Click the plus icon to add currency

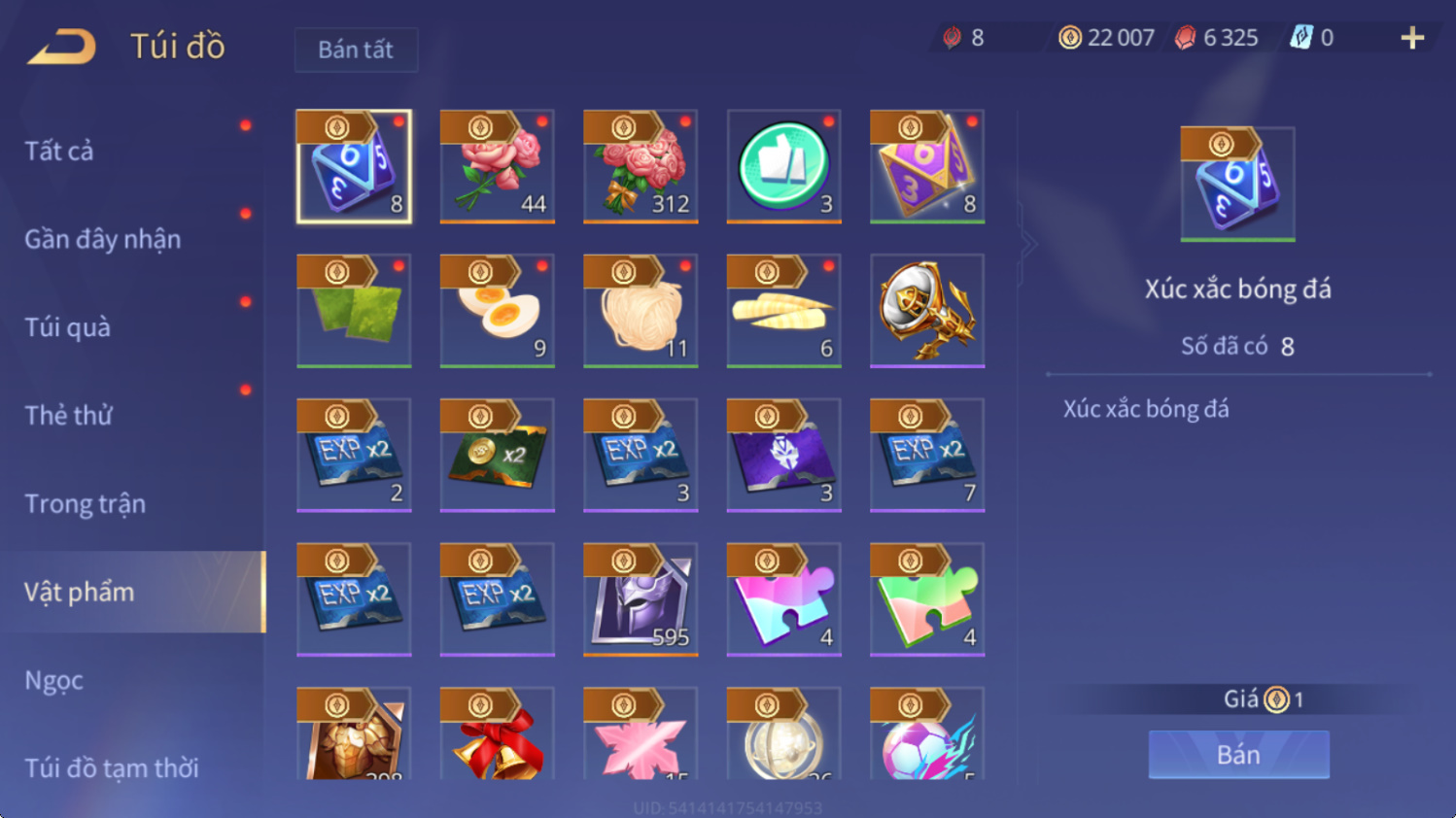(x=1412, y=38)
